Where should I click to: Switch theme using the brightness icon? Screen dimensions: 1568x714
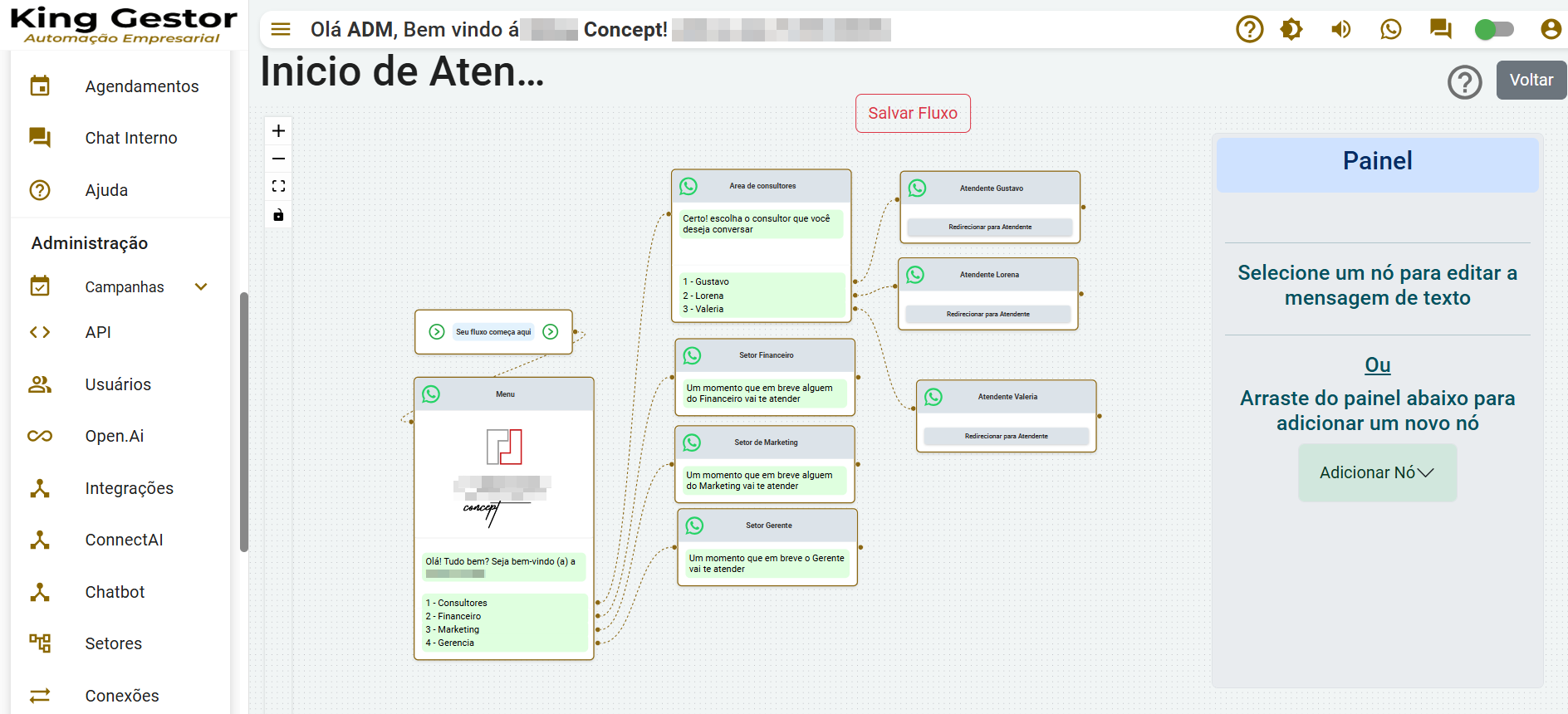tap(1291, 30)
